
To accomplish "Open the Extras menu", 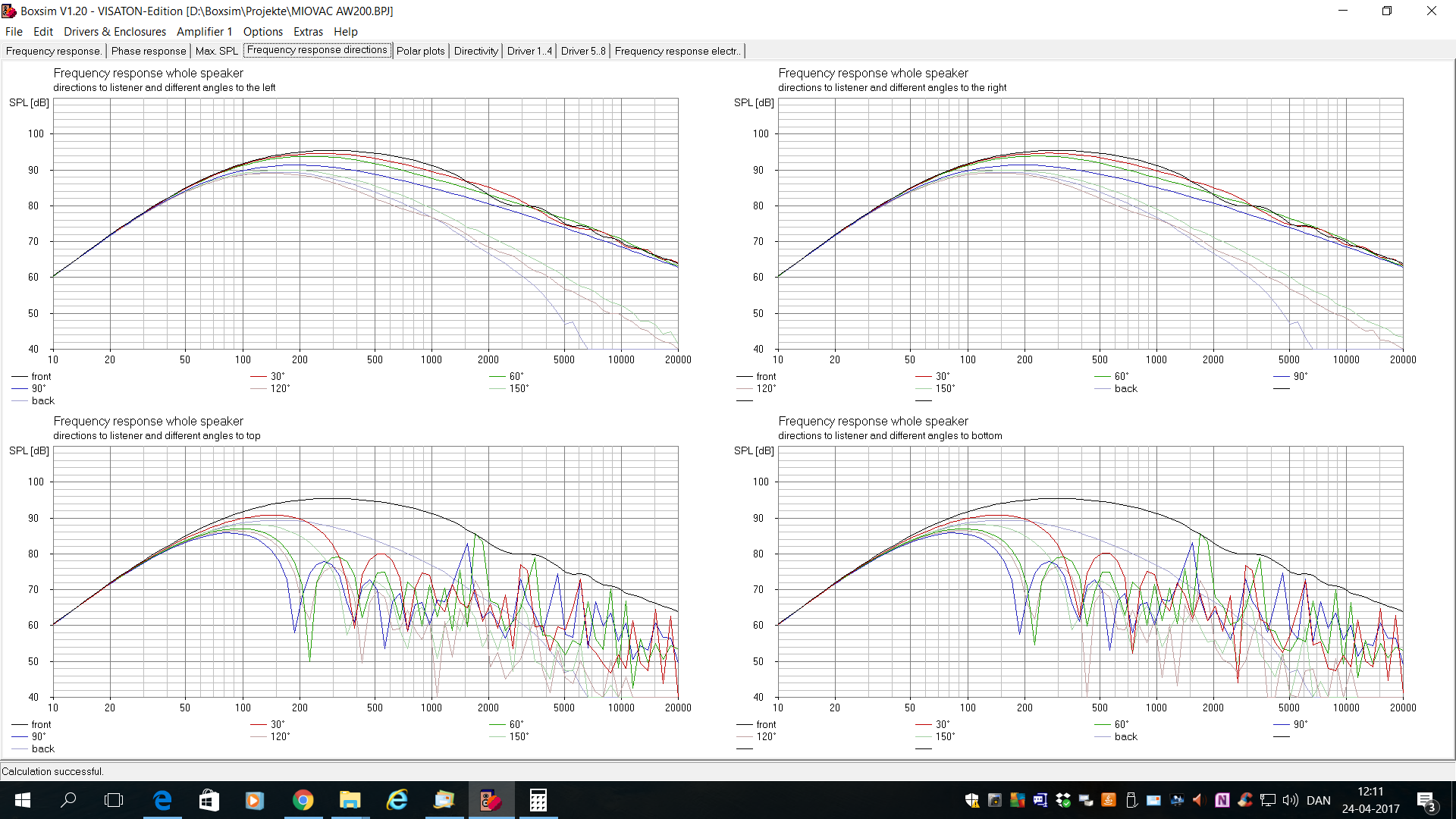I will [x=308, y=31].
